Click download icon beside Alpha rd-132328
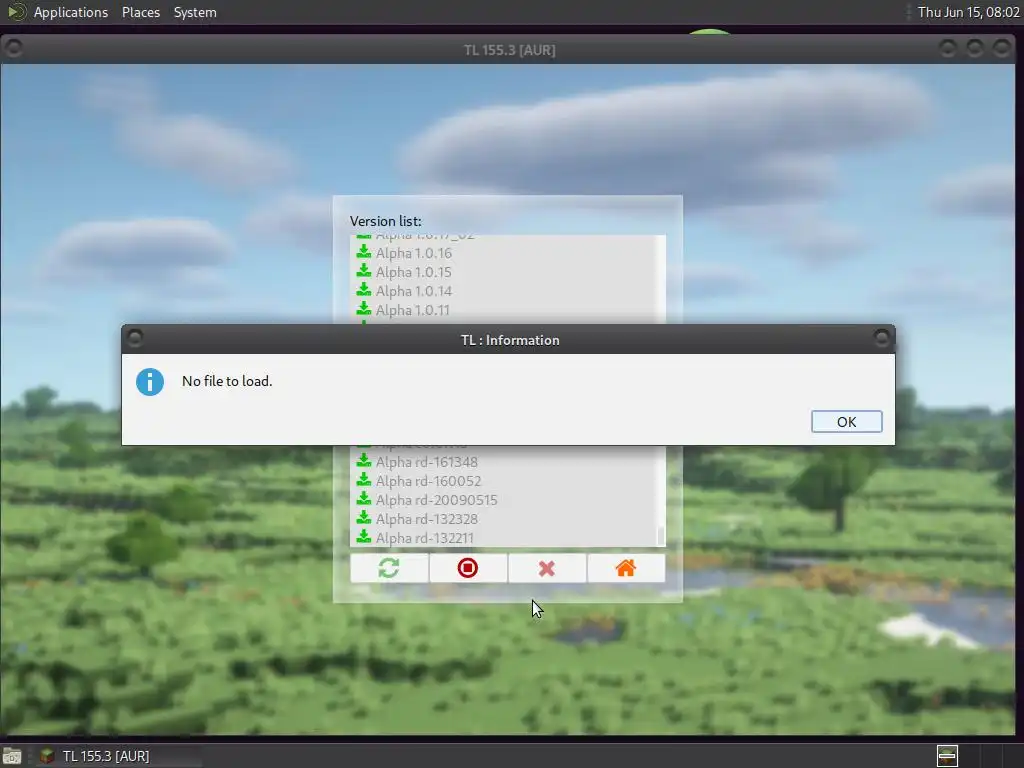Image resolution: width=1024 pixels, height=768 pixels. (364, 518)
